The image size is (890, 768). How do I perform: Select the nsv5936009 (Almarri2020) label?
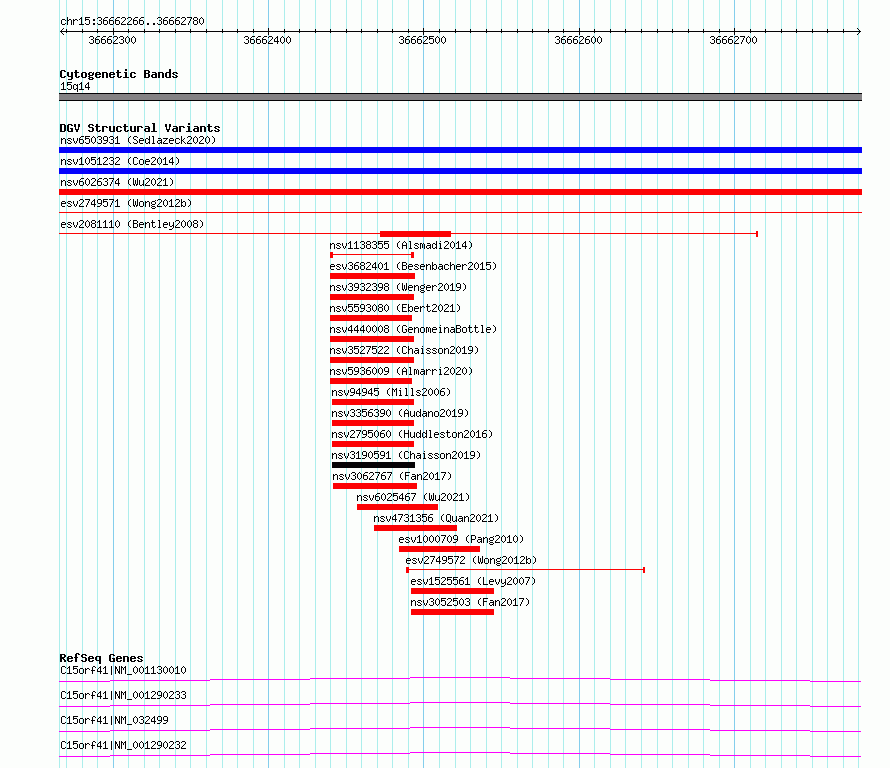[x=401, y=371]
